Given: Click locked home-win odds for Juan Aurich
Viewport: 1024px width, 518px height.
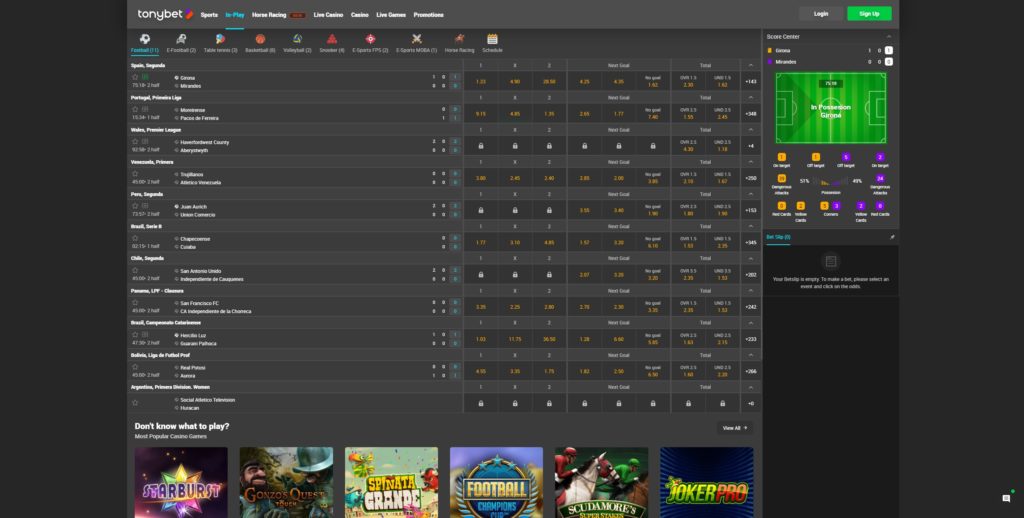Looking at the screenshot, I should (481, 210).
